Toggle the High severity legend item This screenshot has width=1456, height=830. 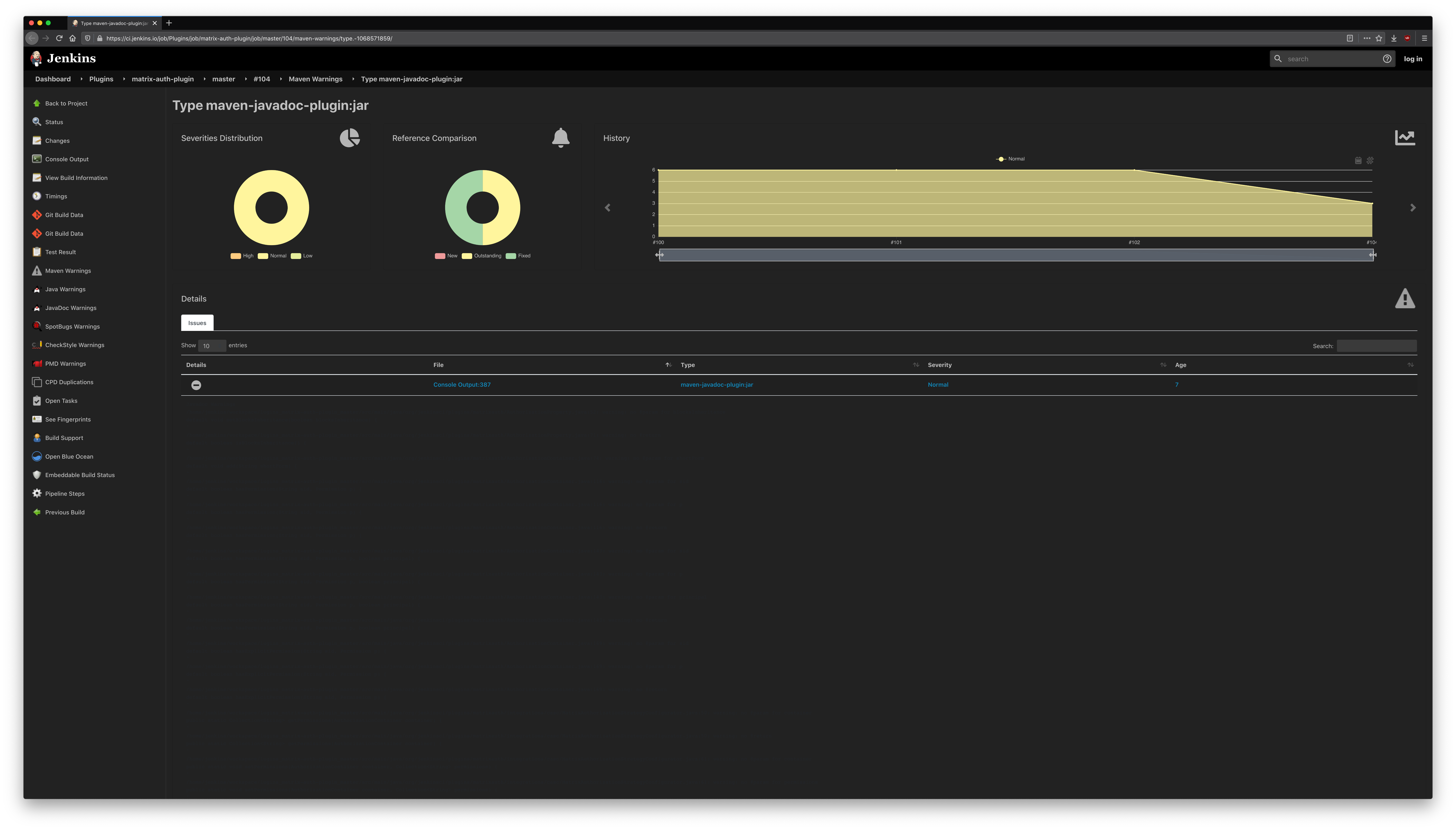(x=242, y=256)
